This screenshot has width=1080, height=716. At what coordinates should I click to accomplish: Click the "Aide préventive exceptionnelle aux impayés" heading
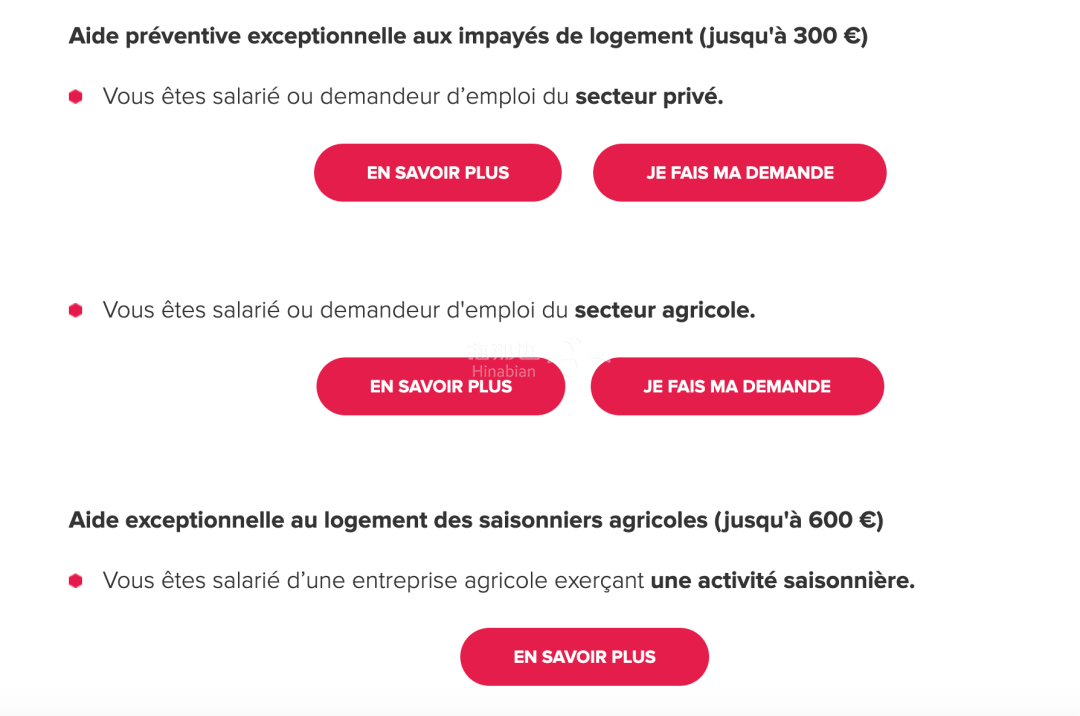[x=380, y=37]
